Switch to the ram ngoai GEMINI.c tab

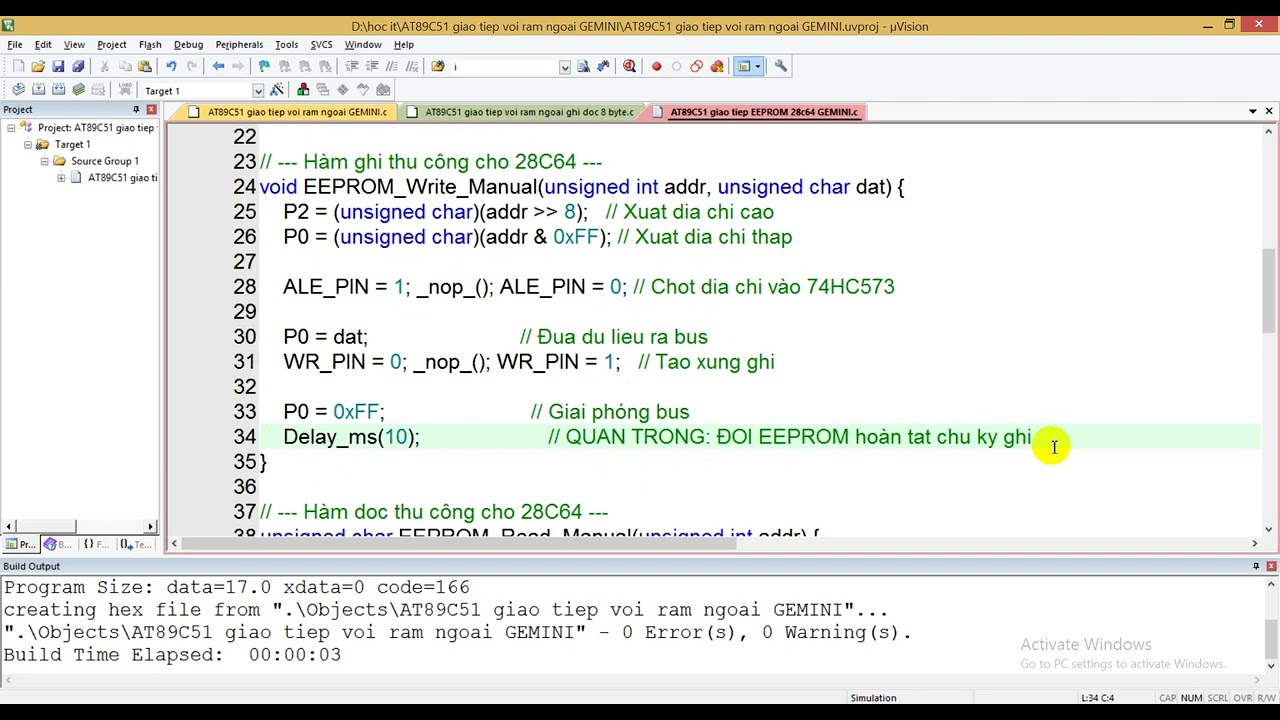[x=288, y=112]
